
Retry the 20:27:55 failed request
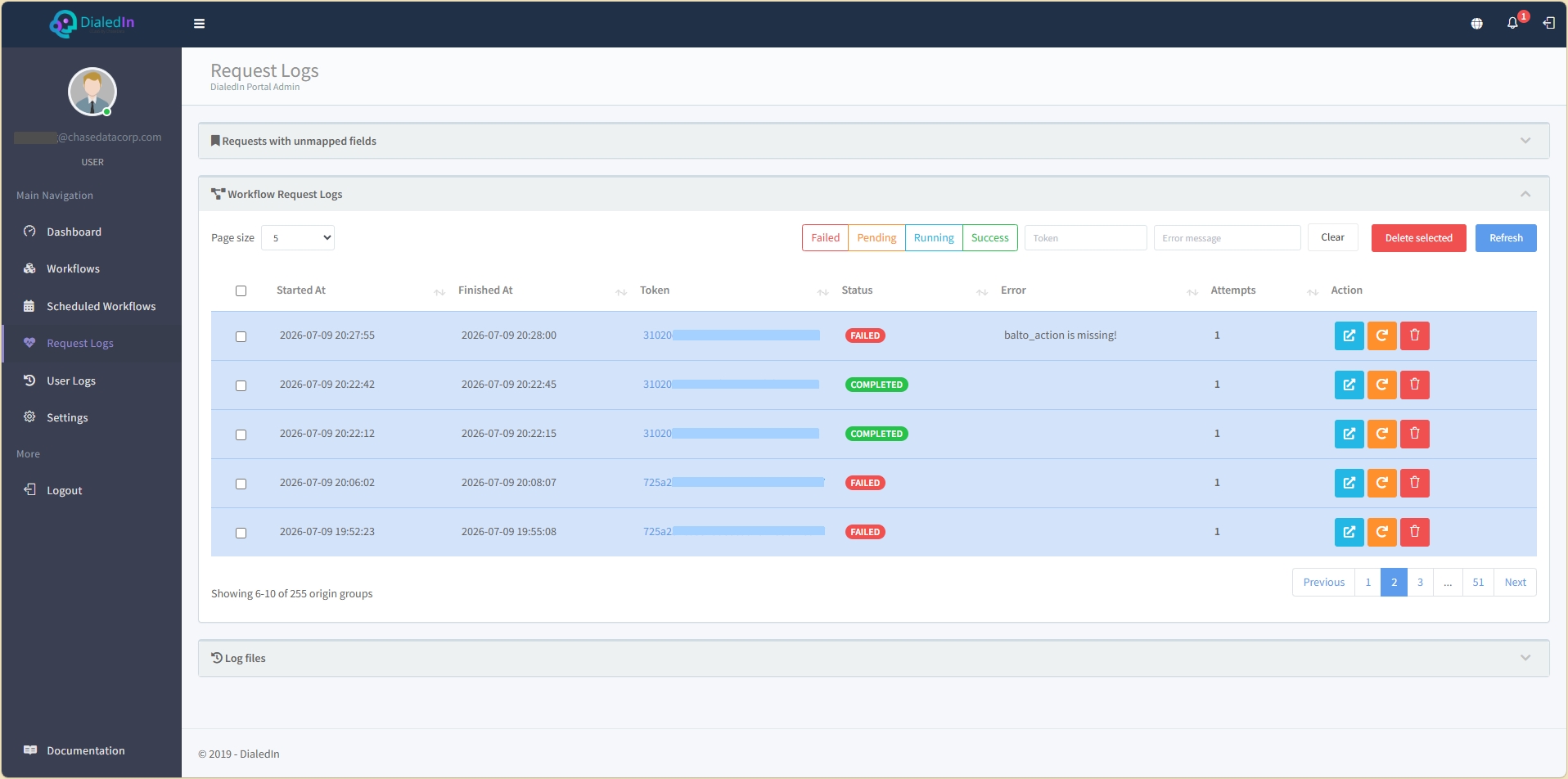click(1381, 335)
